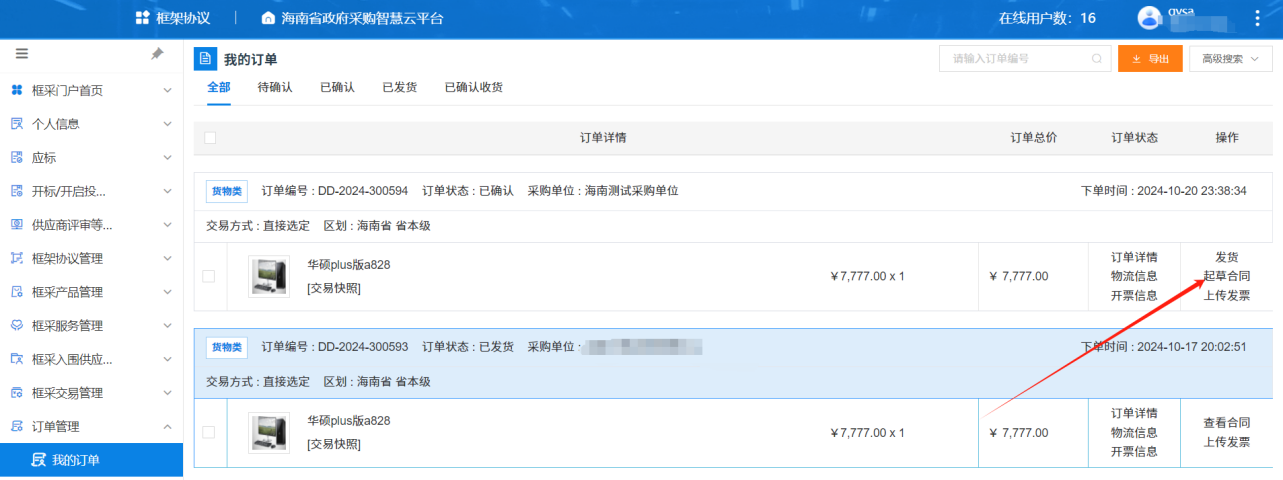Click the 框采交易管理 sidebar icon
The width and height of the screenshot is (1283, 480).
click(x=16, y=393)
